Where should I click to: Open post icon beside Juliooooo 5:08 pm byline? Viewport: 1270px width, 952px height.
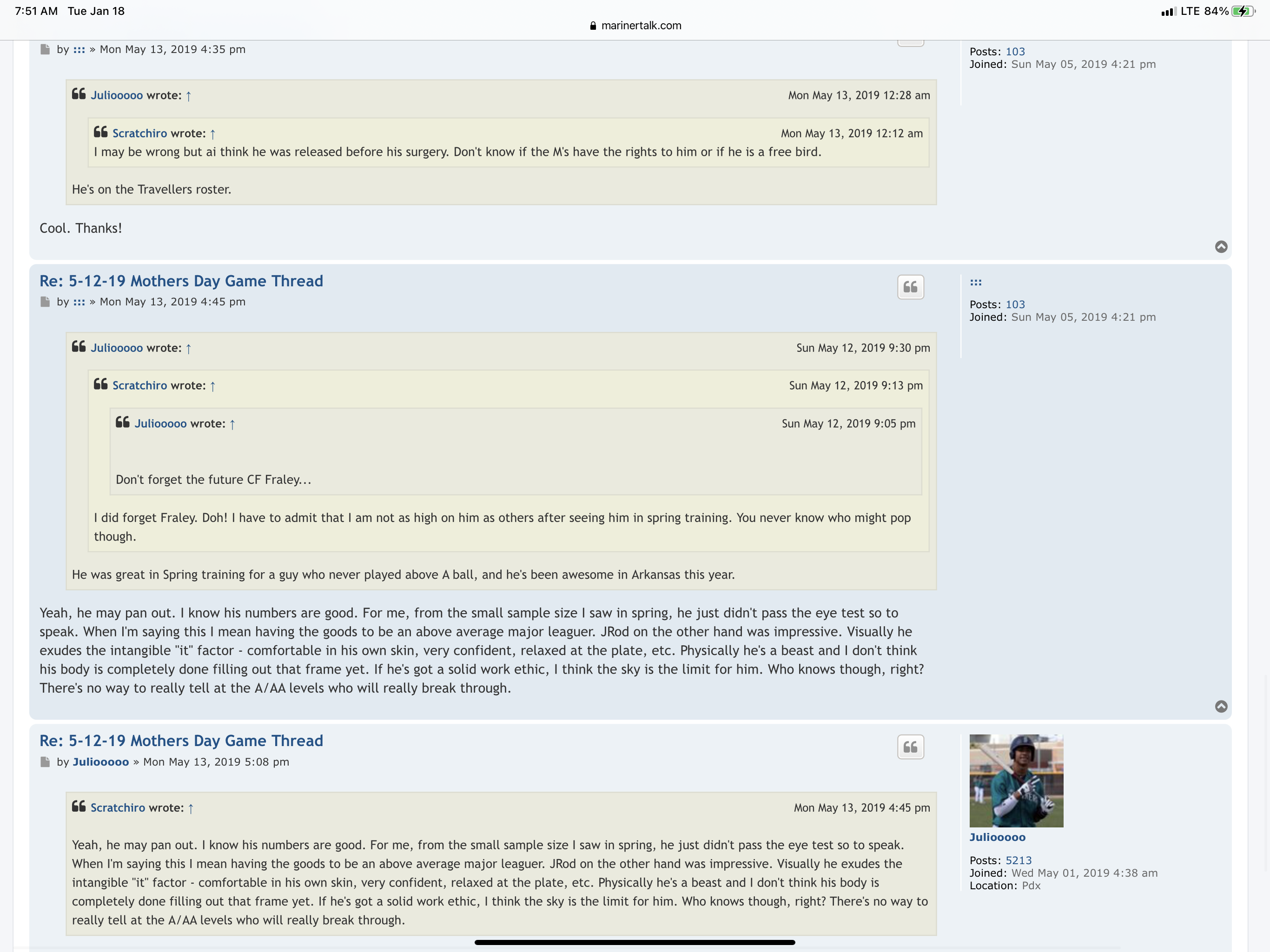(46, 762)
